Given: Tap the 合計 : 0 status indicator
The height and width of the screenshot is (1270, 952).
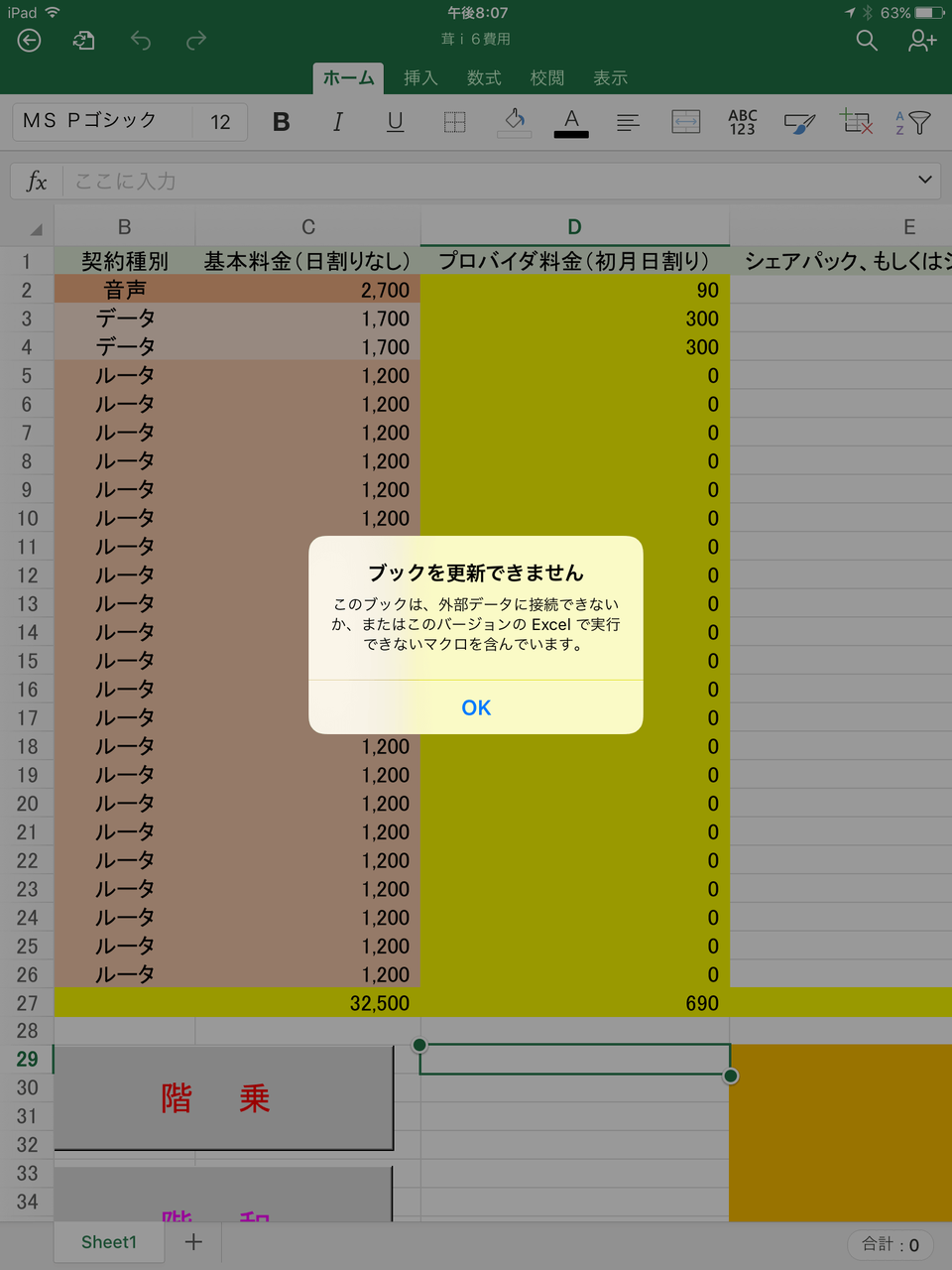Looking at the screenshot, I should tap(891, 1244).
